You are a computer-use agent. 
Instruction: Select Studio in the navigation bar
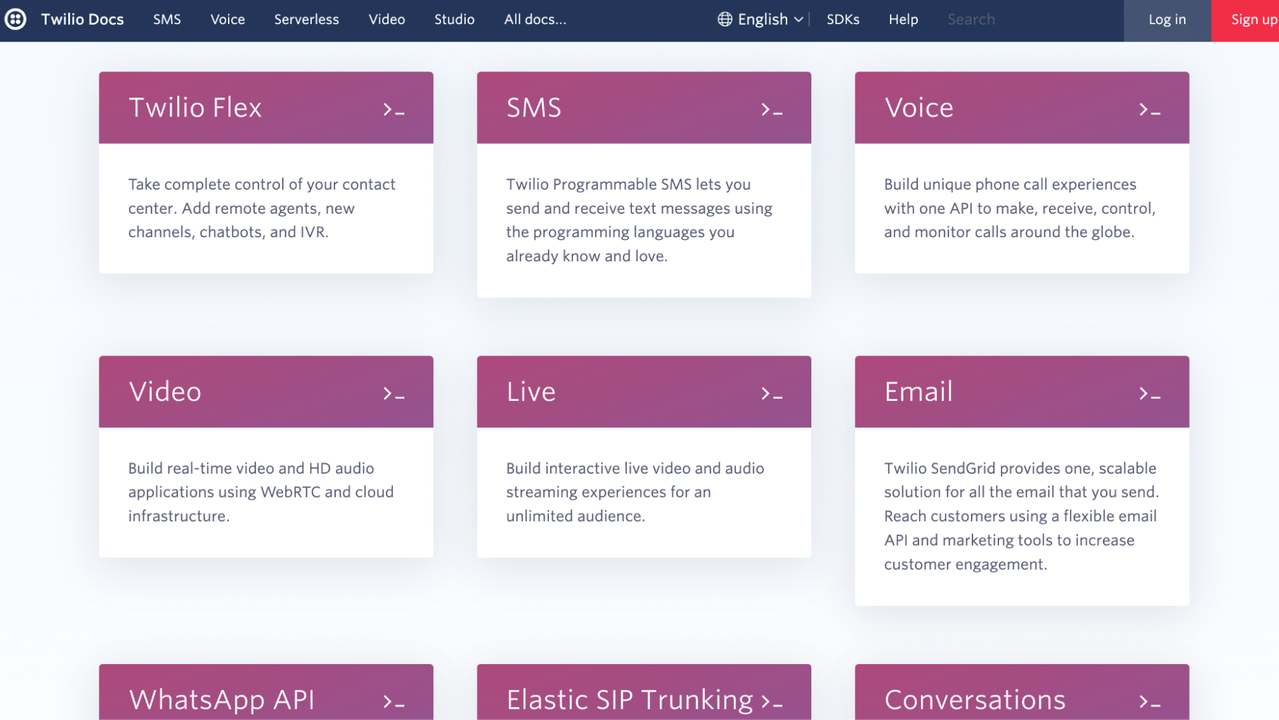click(x=454, y=19)
